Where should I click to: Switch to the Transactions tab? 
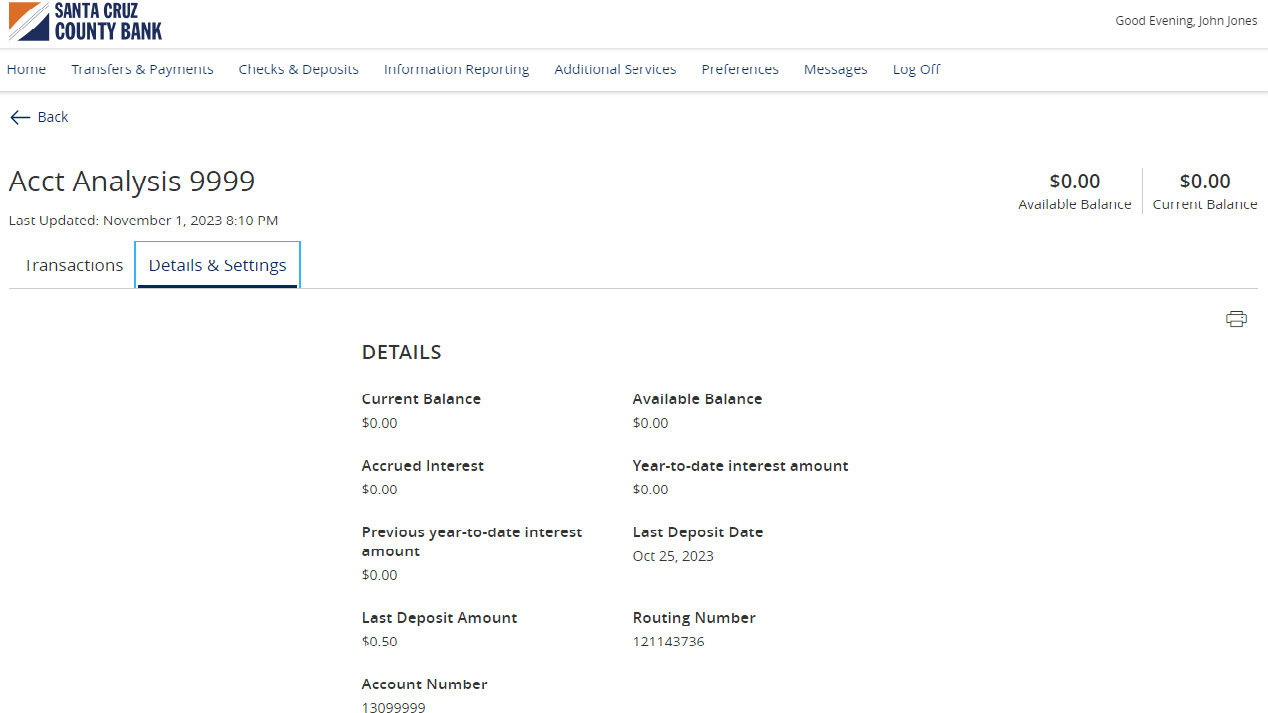[x=74, y=264]
